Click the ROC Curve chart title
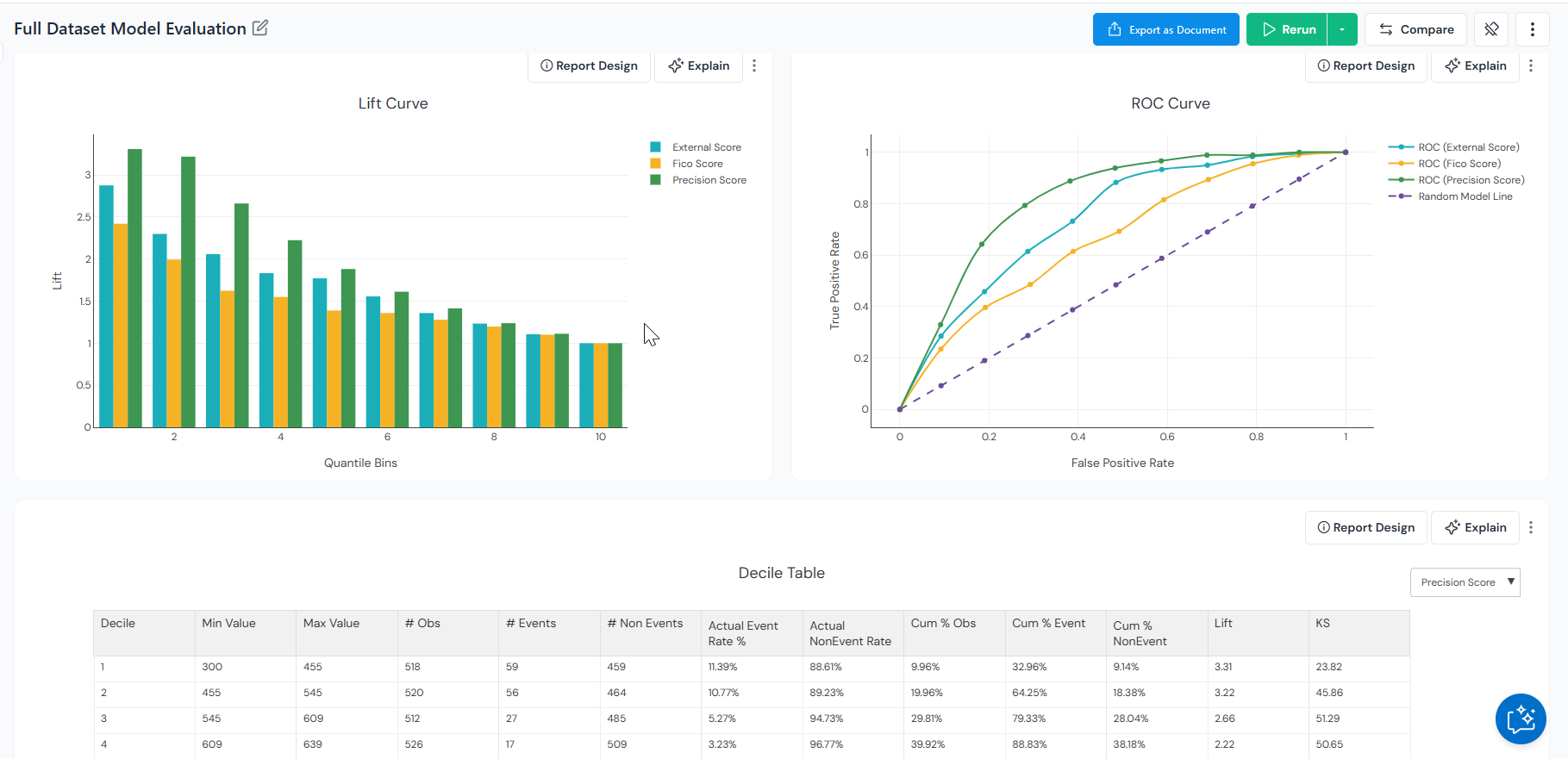 [x=1170, y=103]
